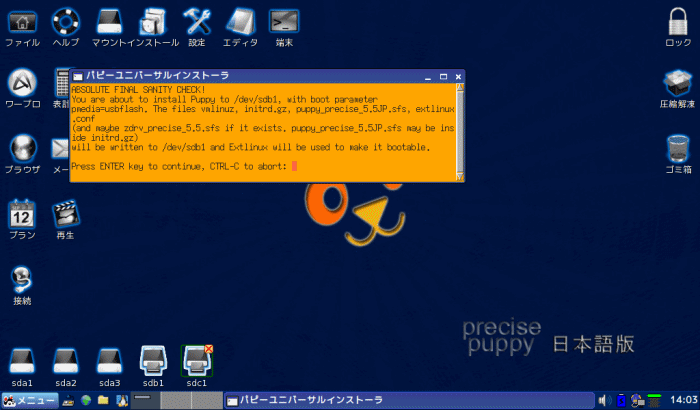Open the network globe tray icon
Viewport: 700px width, 410px height.
(637, 401)
